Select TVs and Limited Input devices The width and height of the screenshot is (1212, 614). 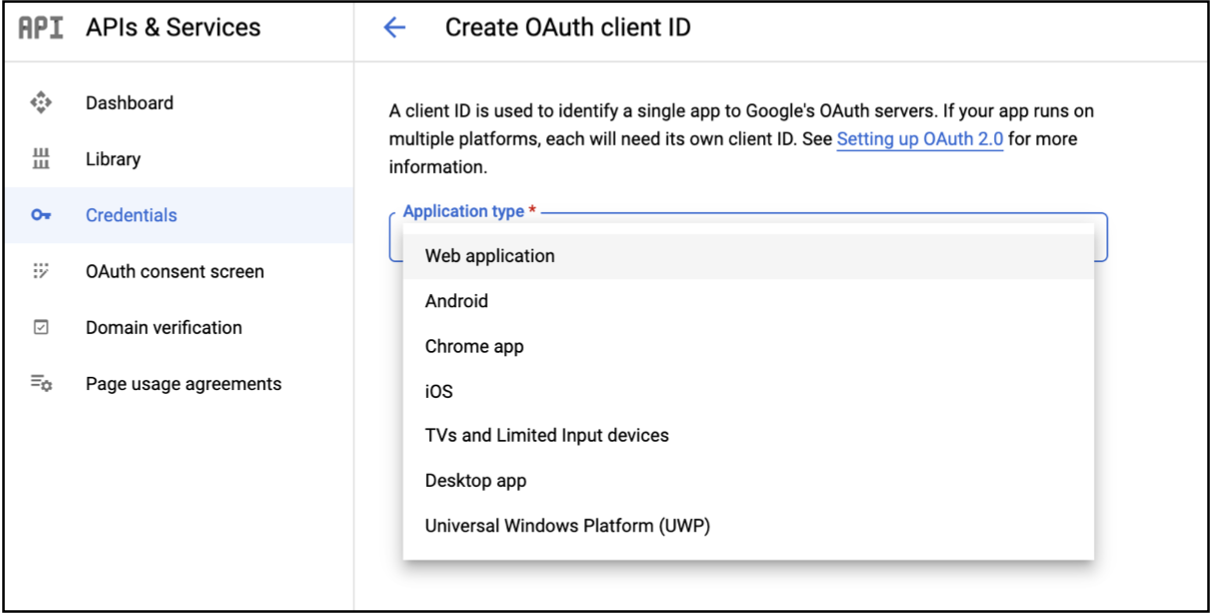pyautogui.click(x=748, y=436)
